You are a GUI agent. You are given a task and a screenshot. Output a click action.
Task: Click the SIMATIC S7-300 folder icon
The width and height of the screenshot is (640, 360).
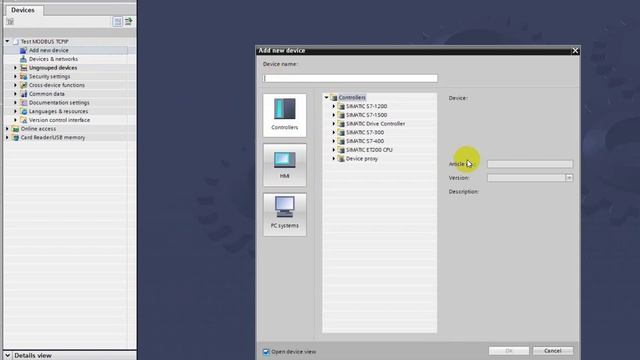[x=341, y=132]
